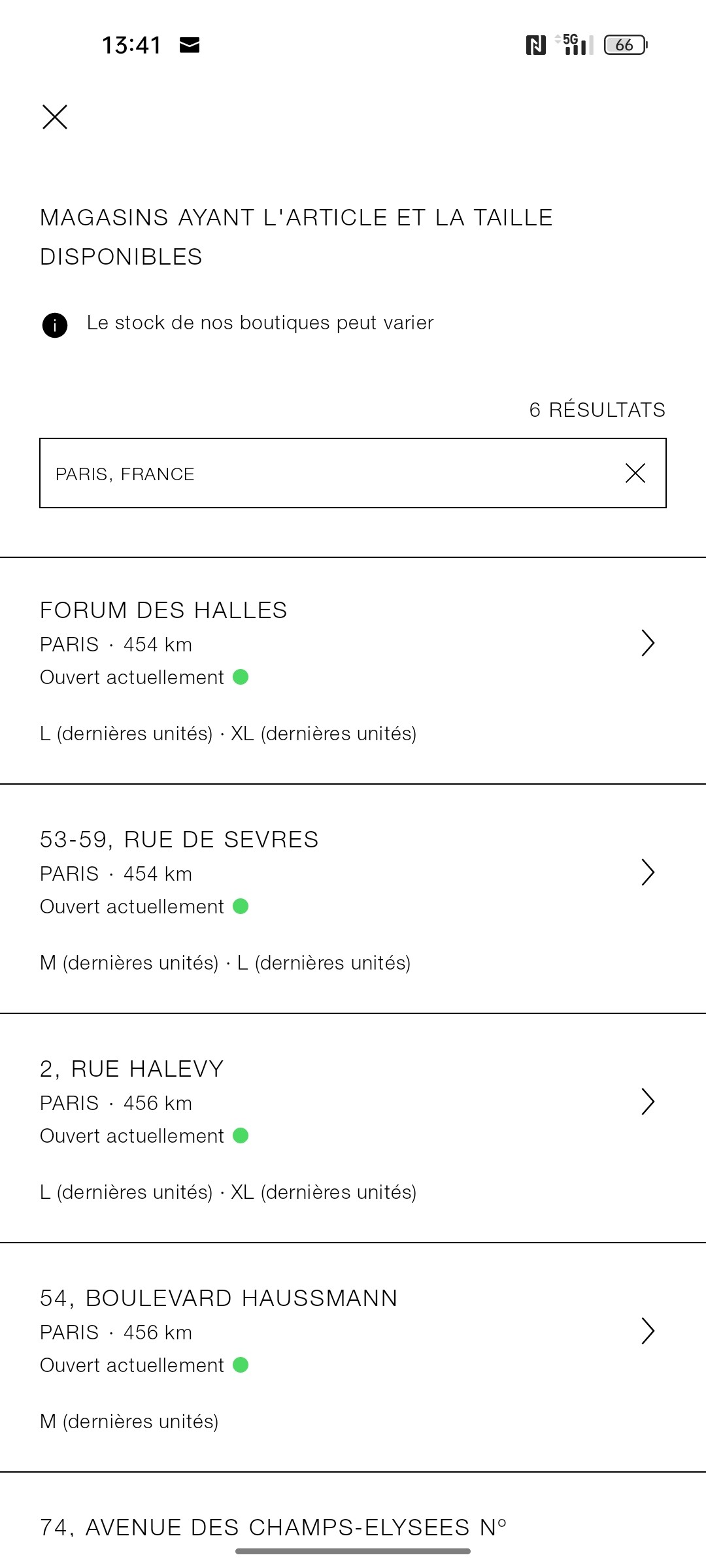Open the 54, Boulevard Haussmann store entry
Screen dimensions: 706x1568
[219, 1298]
